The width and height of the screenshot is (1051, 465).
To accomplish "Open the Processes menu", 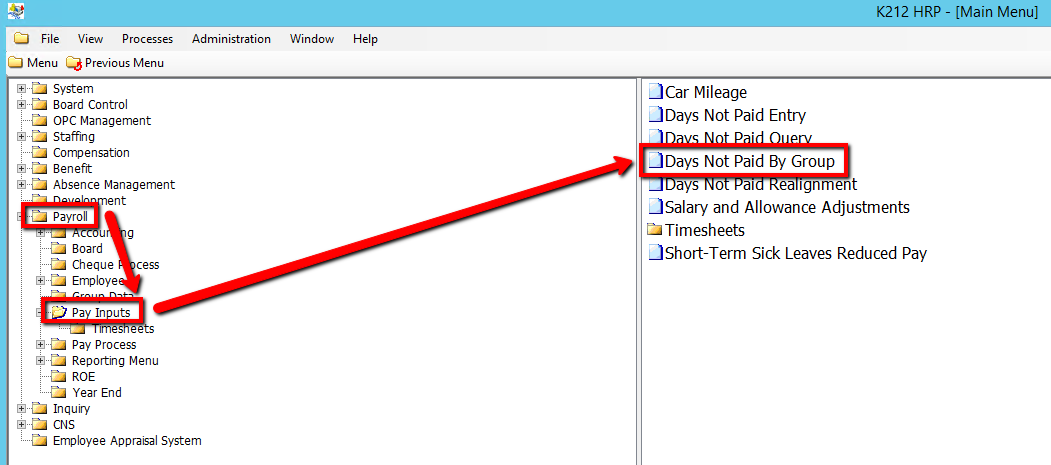I will point(147,39).
